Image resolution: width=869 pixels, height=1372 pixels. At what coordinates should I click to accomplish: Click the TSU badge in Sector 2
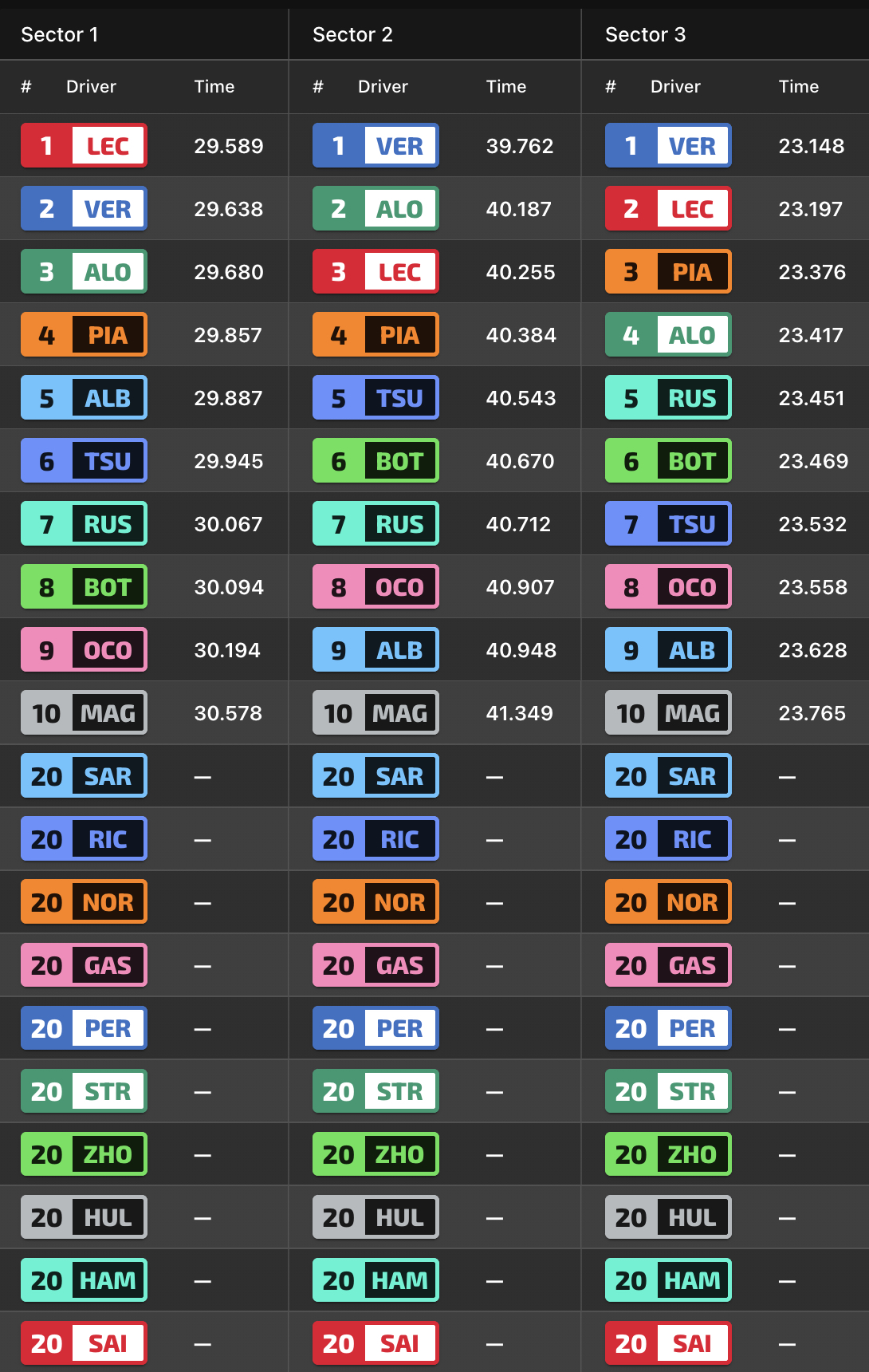click(376, 397)
